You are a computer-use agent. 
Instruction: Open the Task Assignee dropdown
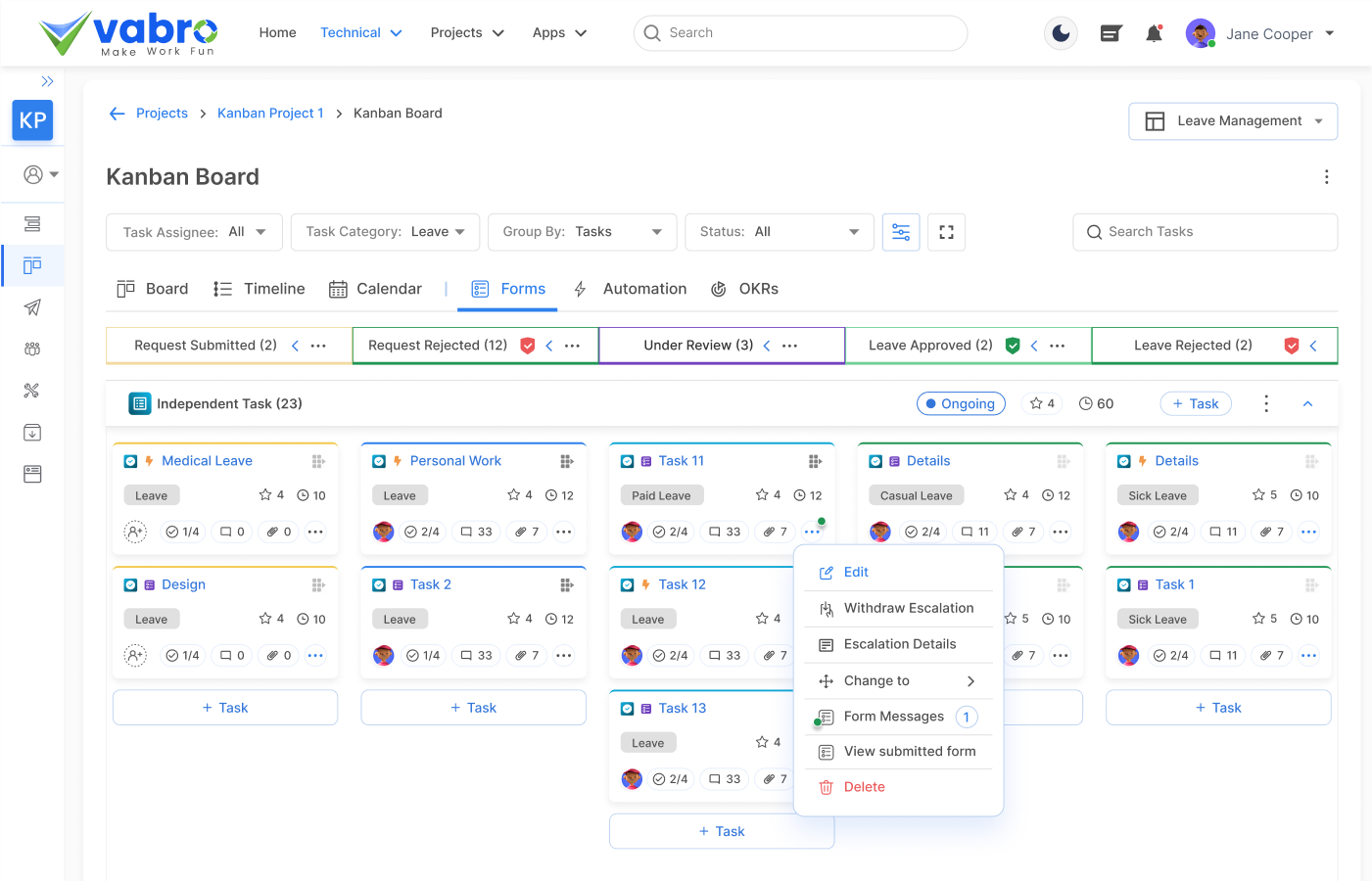point(194,232)
